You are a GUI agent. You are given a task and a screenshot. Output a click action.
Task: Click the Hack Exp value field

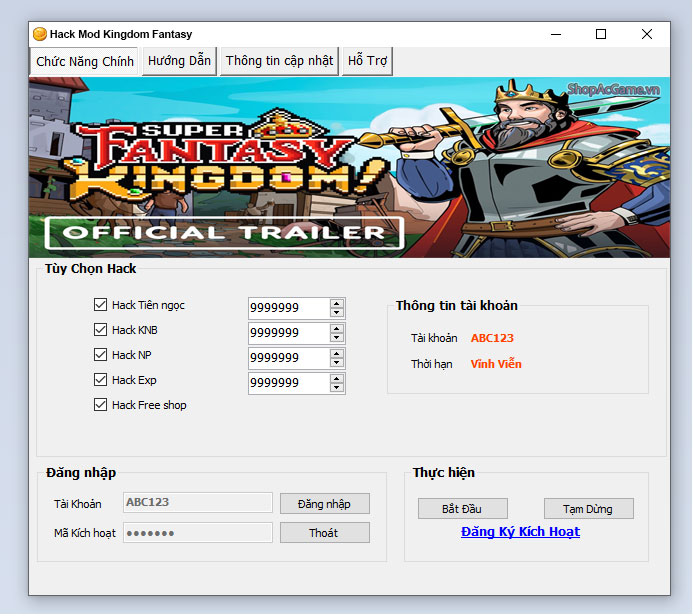(289, 383)
